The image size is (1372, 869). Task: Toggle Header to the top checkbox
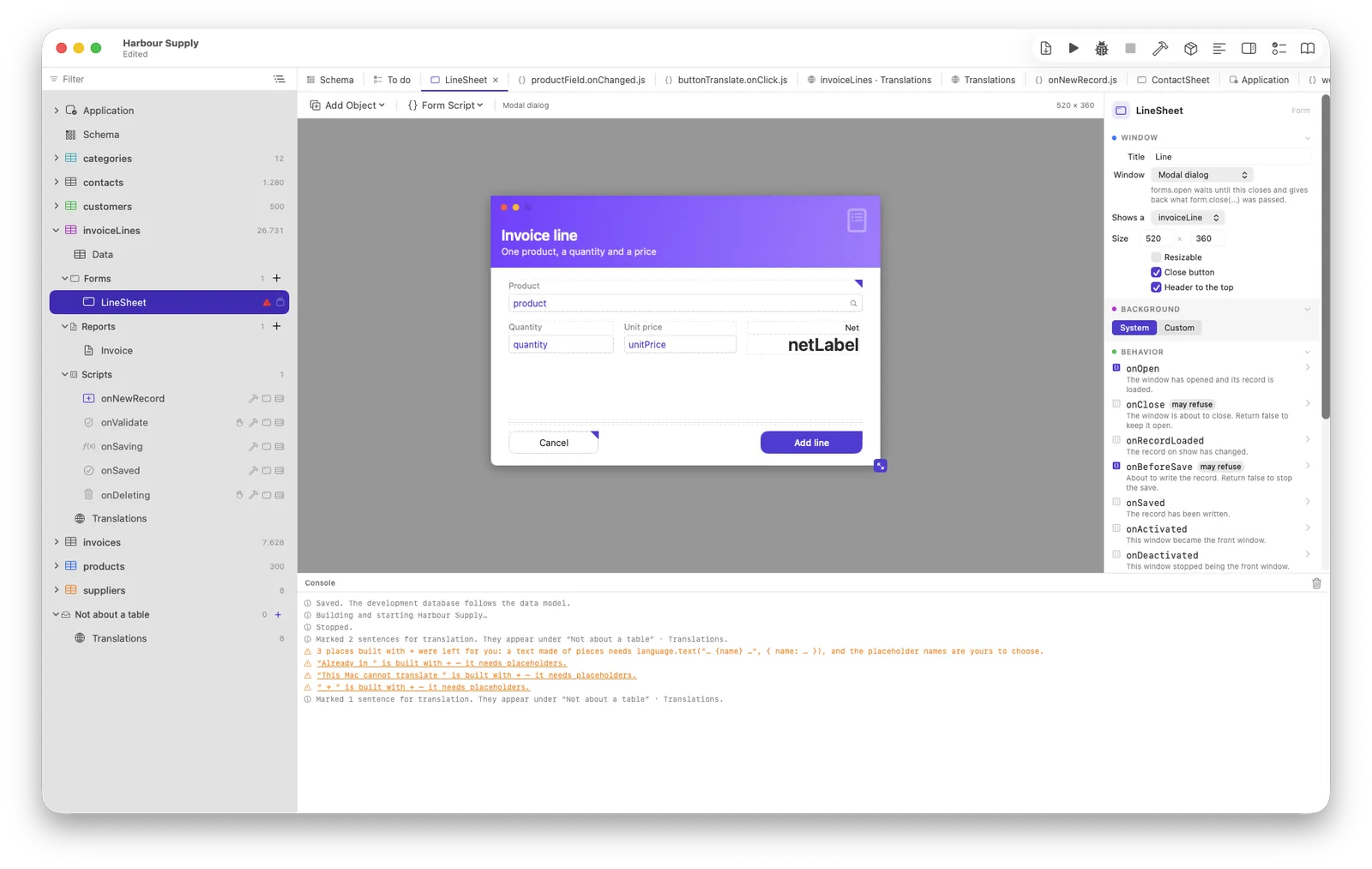tap(1156, 287)
